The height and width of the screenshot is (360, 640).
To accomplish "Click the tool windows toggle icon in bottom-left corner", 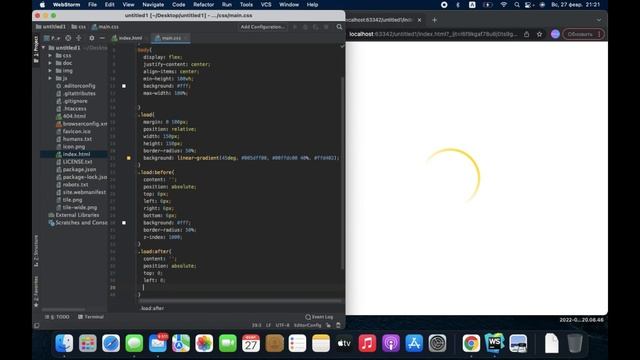I will (x=37, y=325).
